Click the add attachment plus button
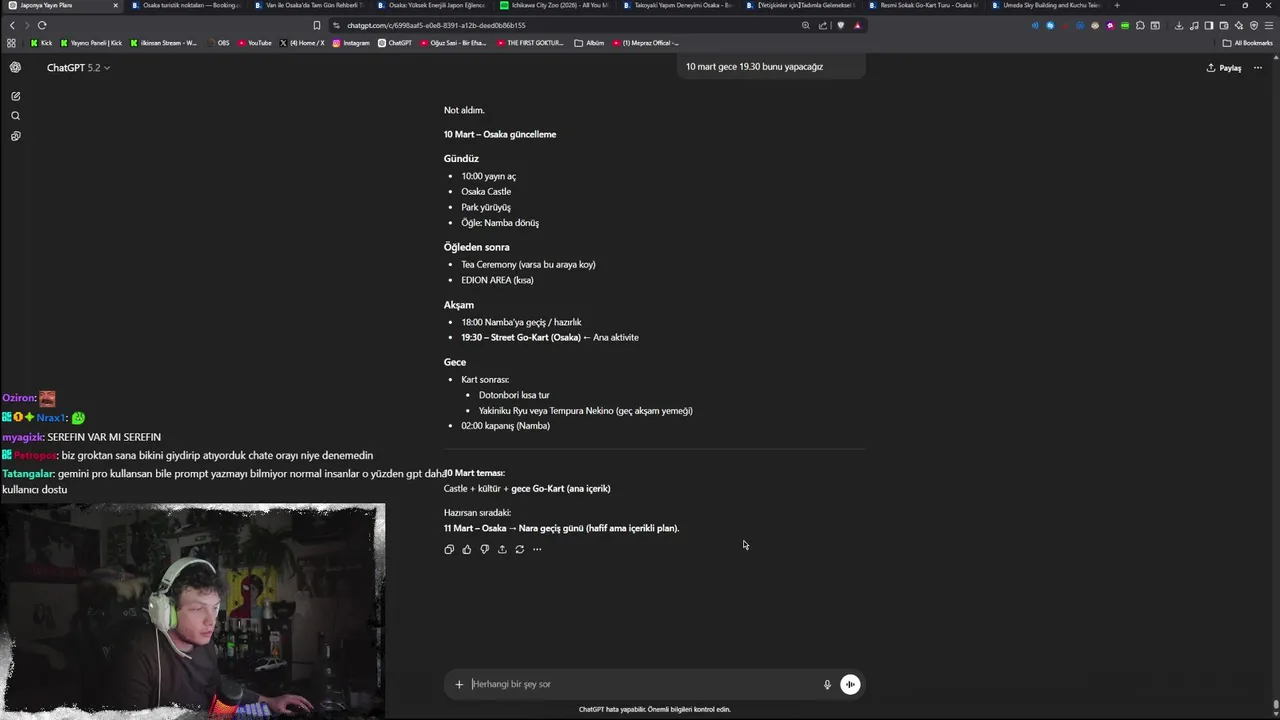The image size is (1280, 720). 459,684
